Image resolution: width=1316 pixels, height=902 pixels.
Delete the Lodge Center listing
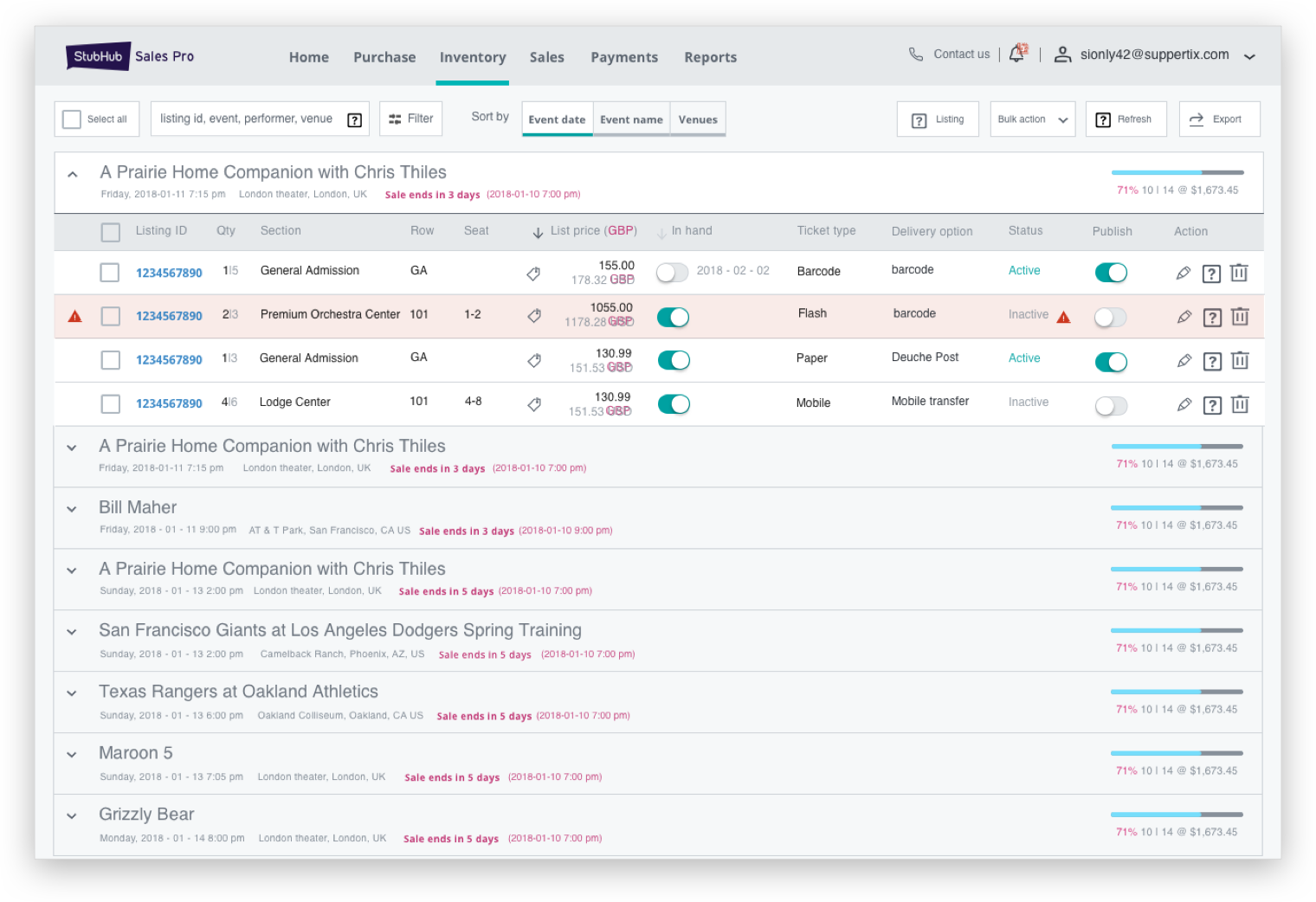click(1240, 403)
